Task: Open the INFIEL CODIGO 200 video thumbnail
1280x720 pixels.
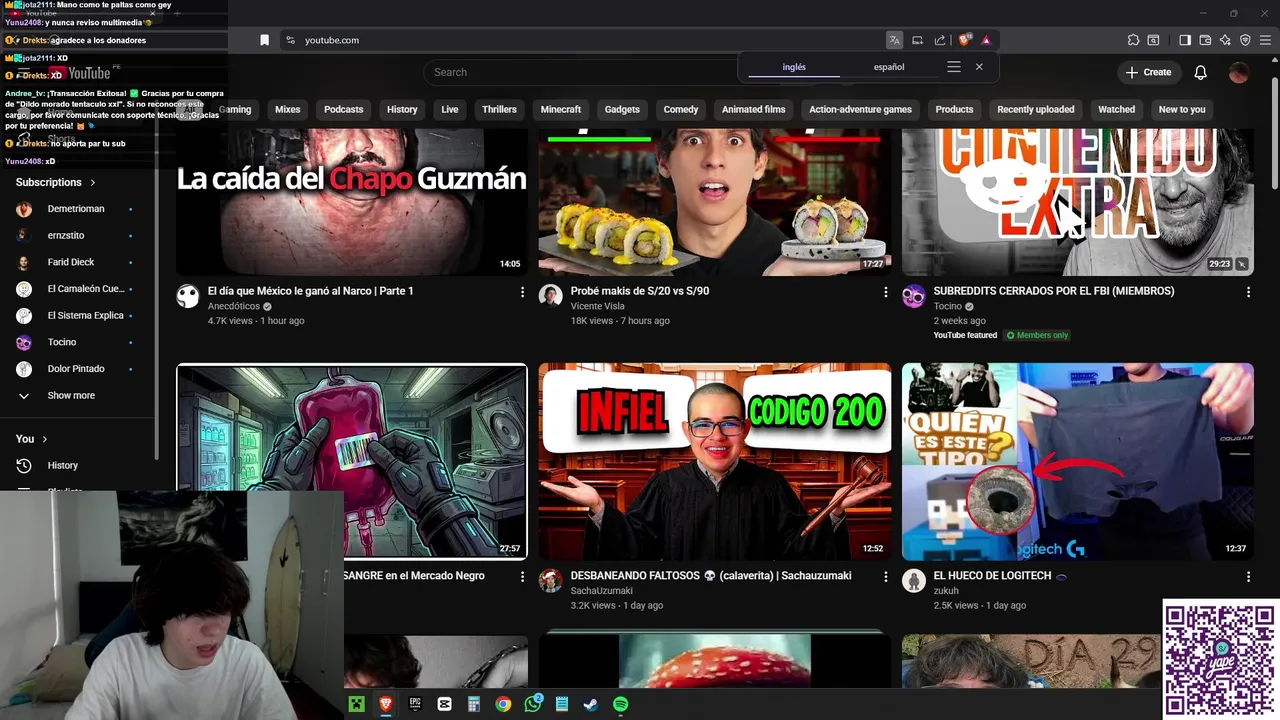Action: click(x=715, y=462)
